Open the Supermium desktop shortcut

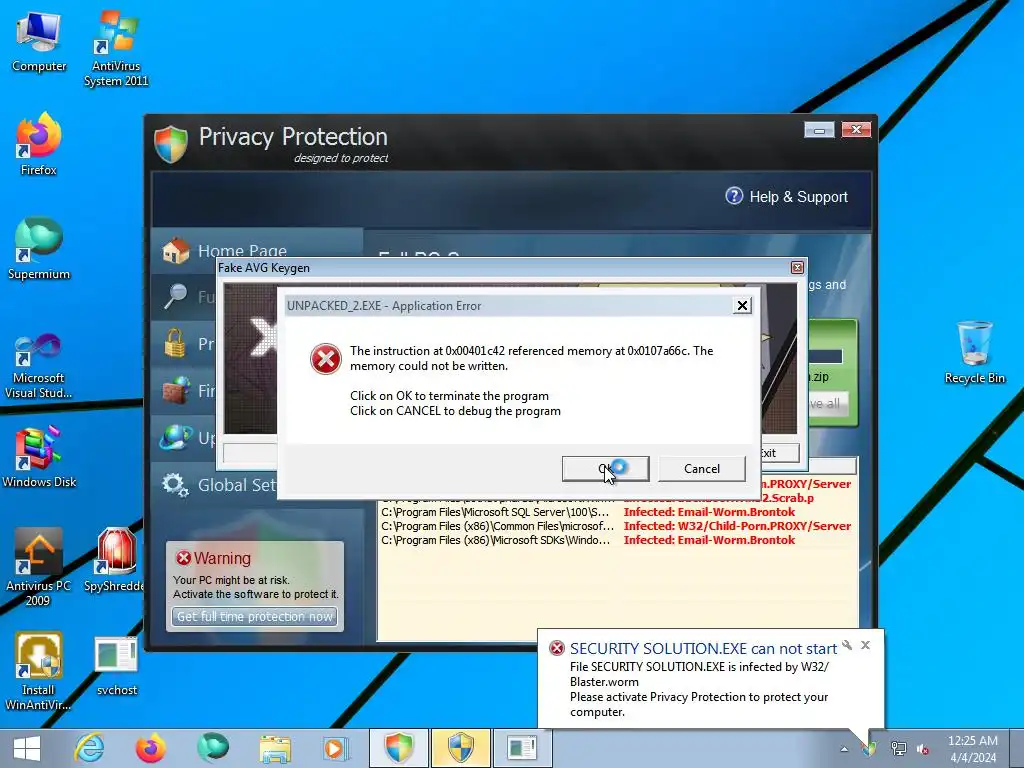coord(39,248)
